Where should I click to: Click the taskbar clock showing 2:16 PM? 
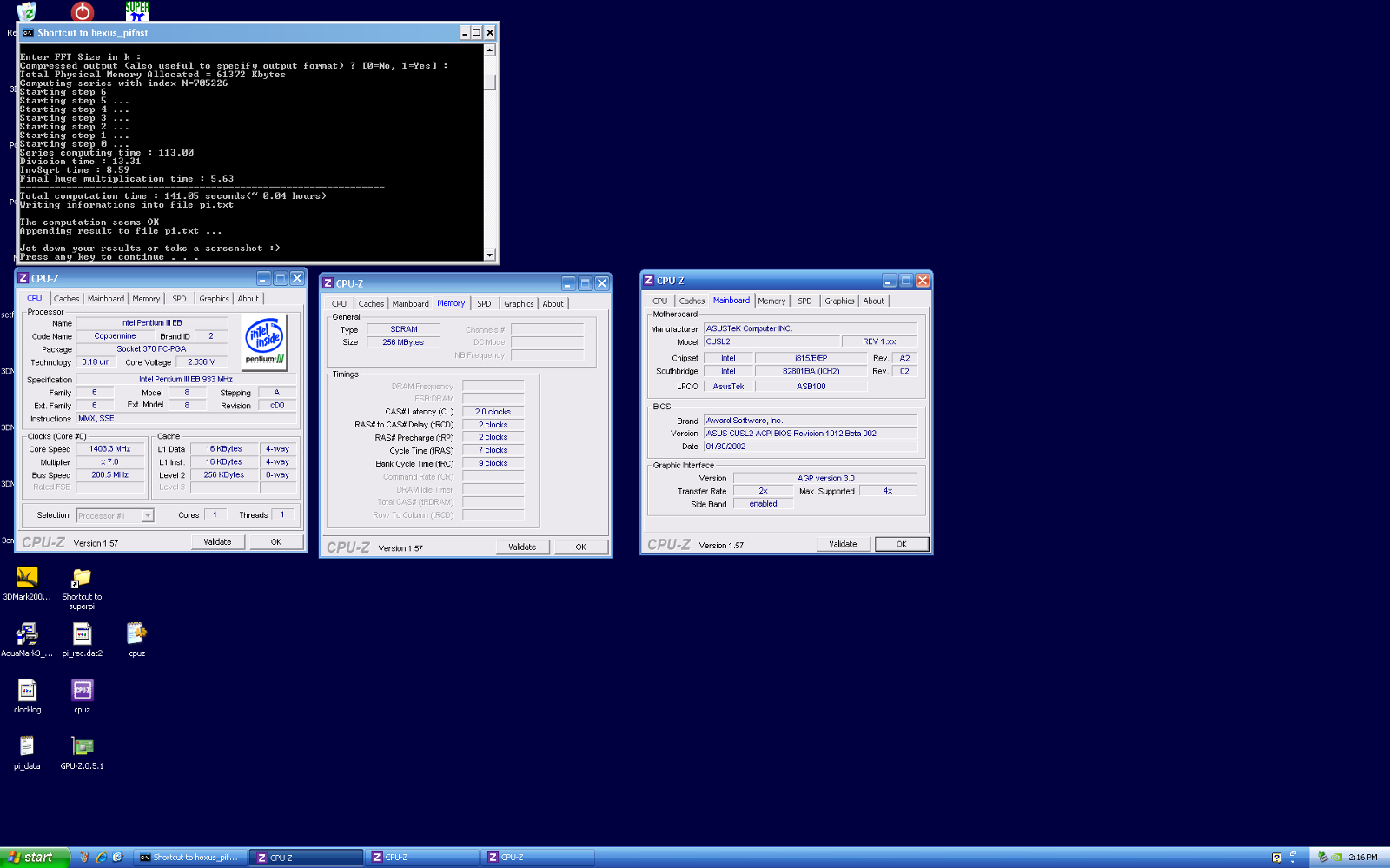coord(1362,858)
